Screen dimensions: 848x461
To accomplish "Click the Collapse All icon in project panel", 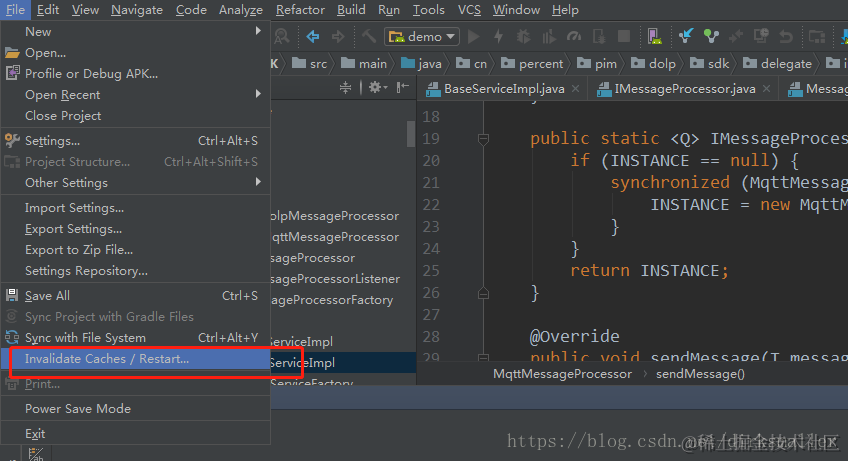I will [346, 87].
